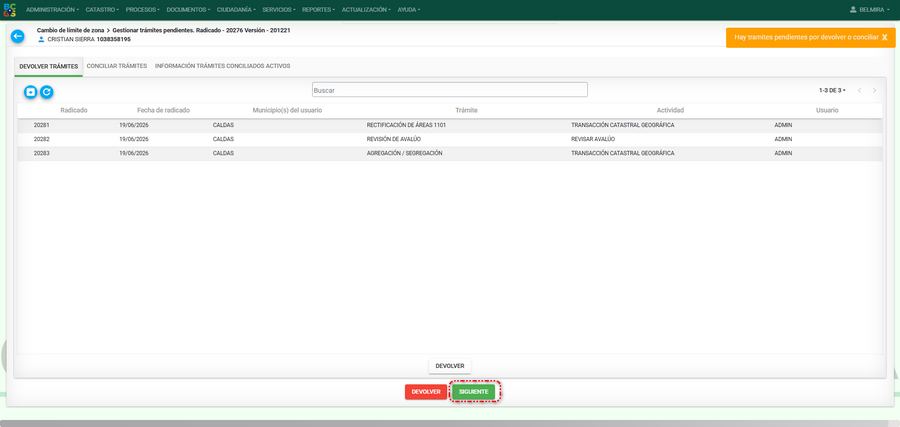Open INFORMACIÓN TRÁMITES CONCILIADOS ACTIVOS tab
The height and width of the screenshot is (427, 900).
pos(222,66)
